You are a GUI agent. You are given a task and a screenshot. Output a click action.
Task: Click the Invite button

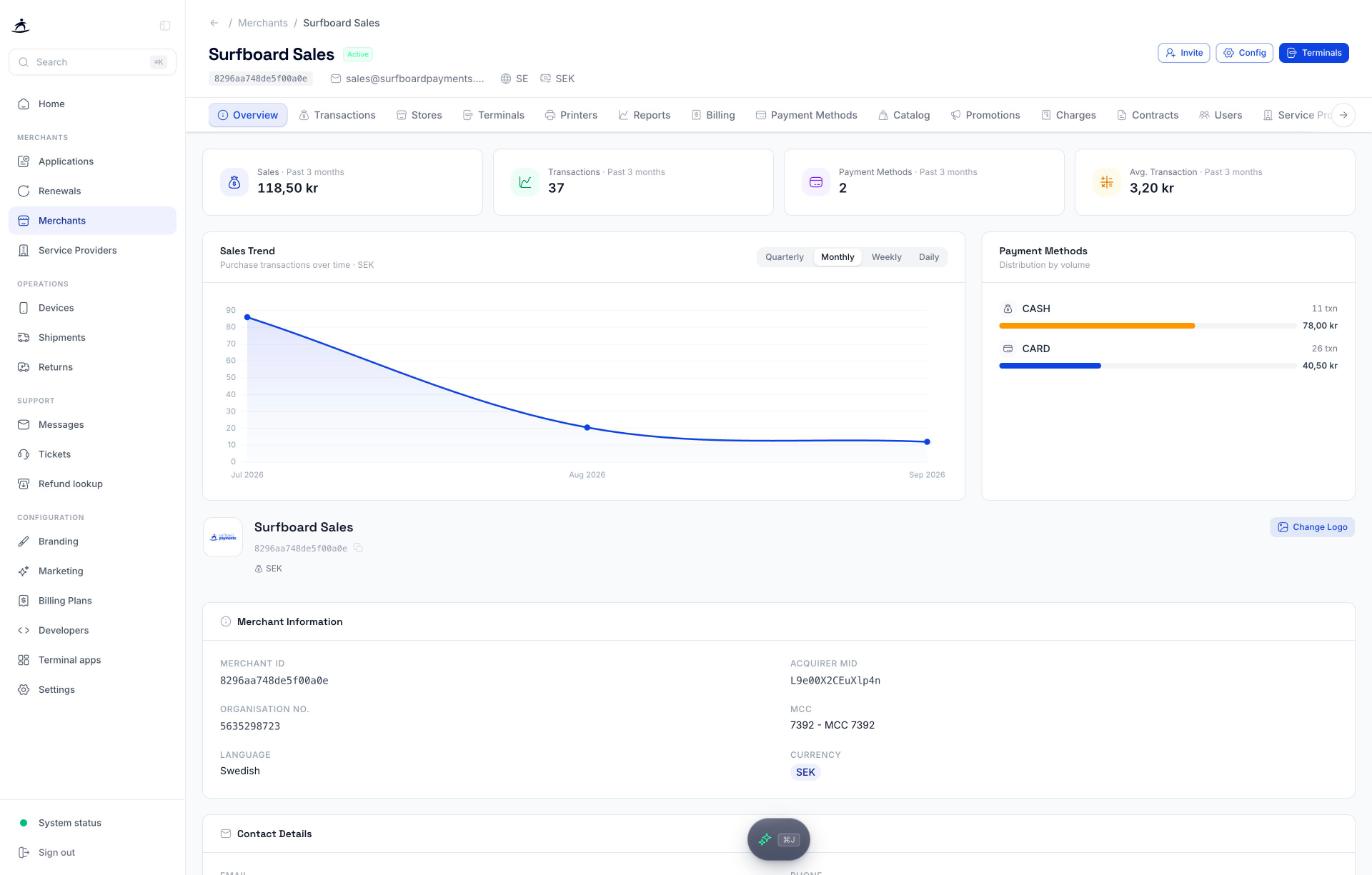coord(1184,53)
